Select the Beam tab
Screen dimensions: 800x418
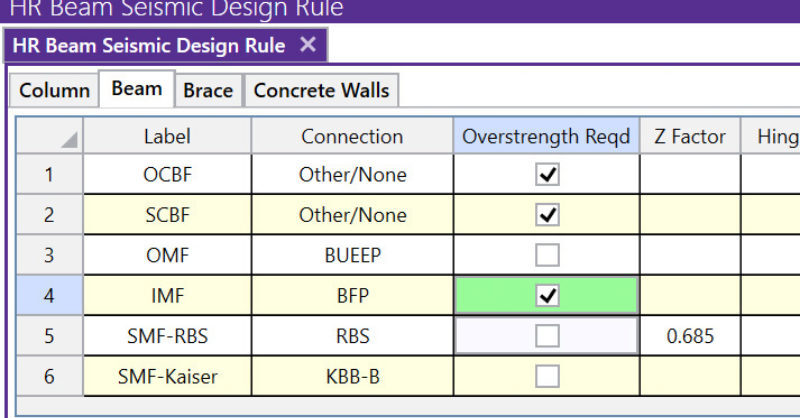137,89
